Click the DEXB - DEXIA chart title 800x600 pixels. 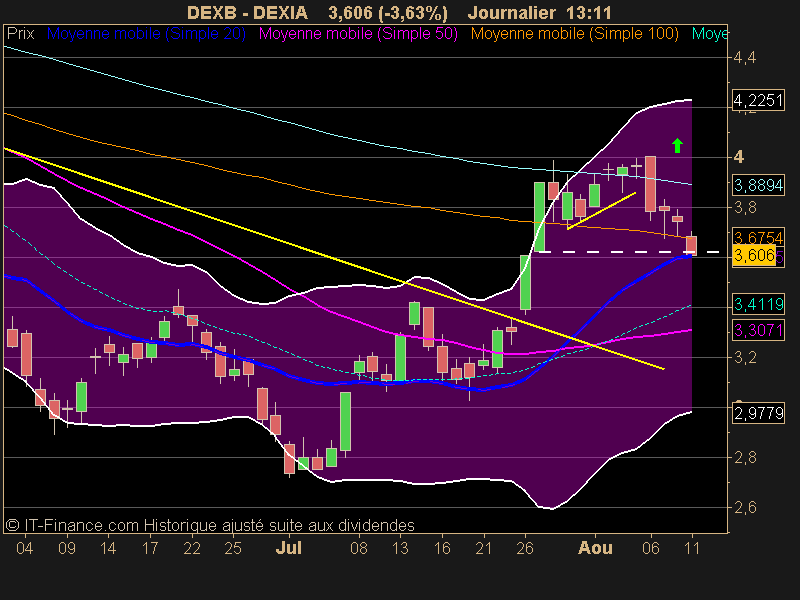coord(247,12)
